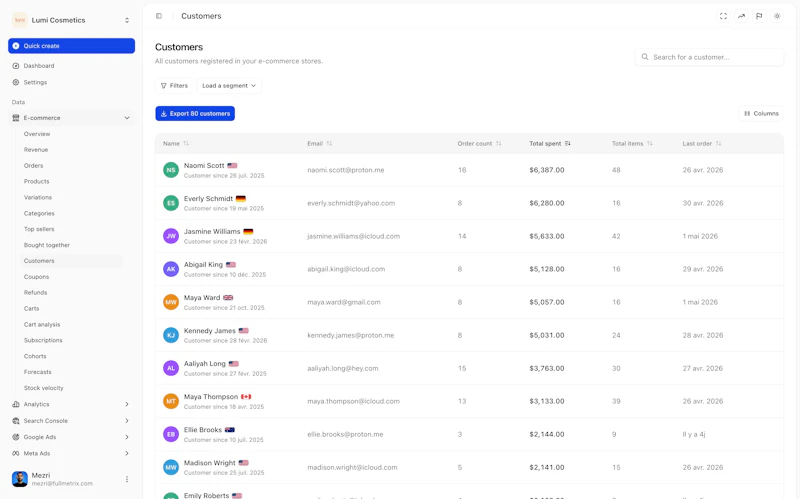Click the Search Console icon
This screenshot has width=800, height=499.
pyautogui.click(x=16, y=421)
